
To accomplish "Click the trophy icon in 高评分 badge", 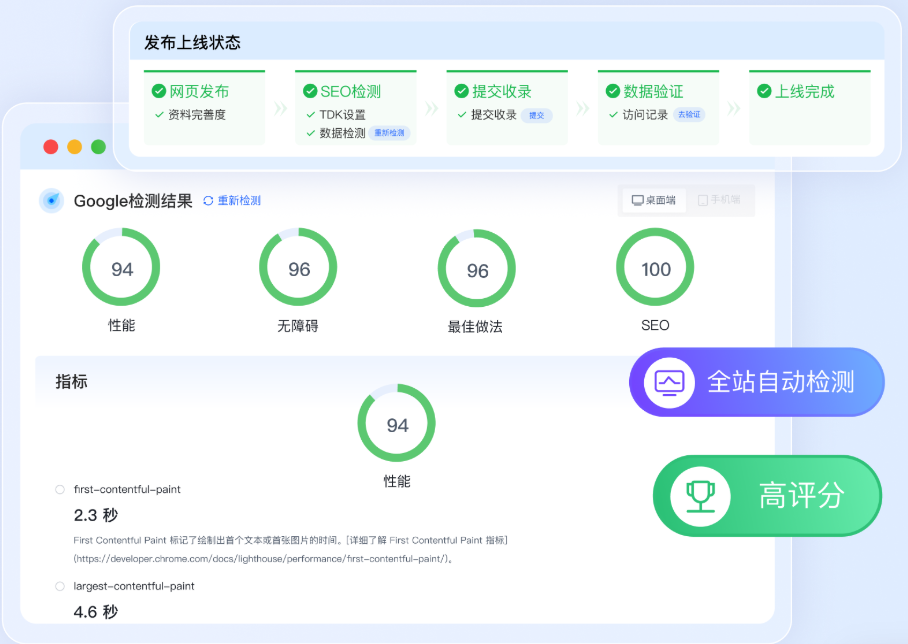I will [x=700, y=495].
